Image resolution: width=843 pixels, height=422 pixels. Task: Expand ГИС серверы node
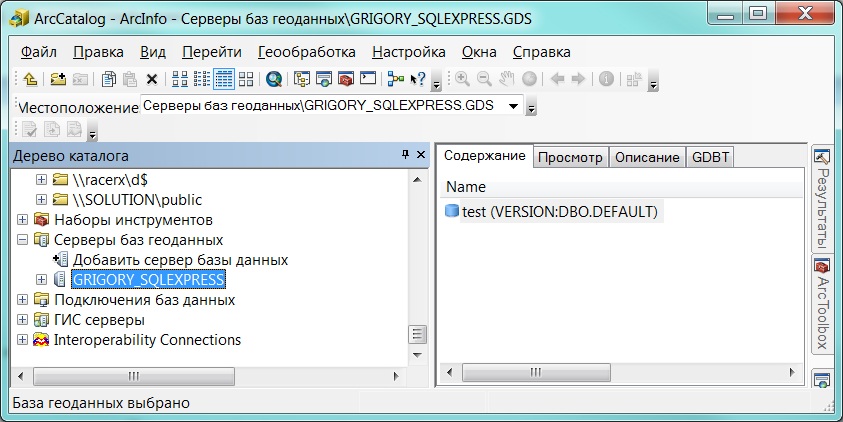coord(22,320)
